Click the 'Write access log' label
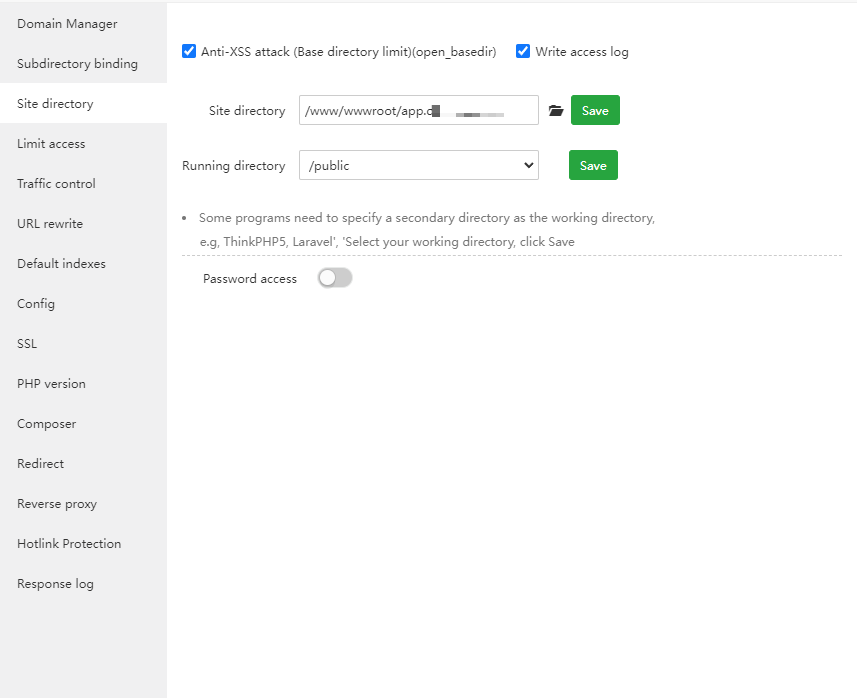 (582, 52)
